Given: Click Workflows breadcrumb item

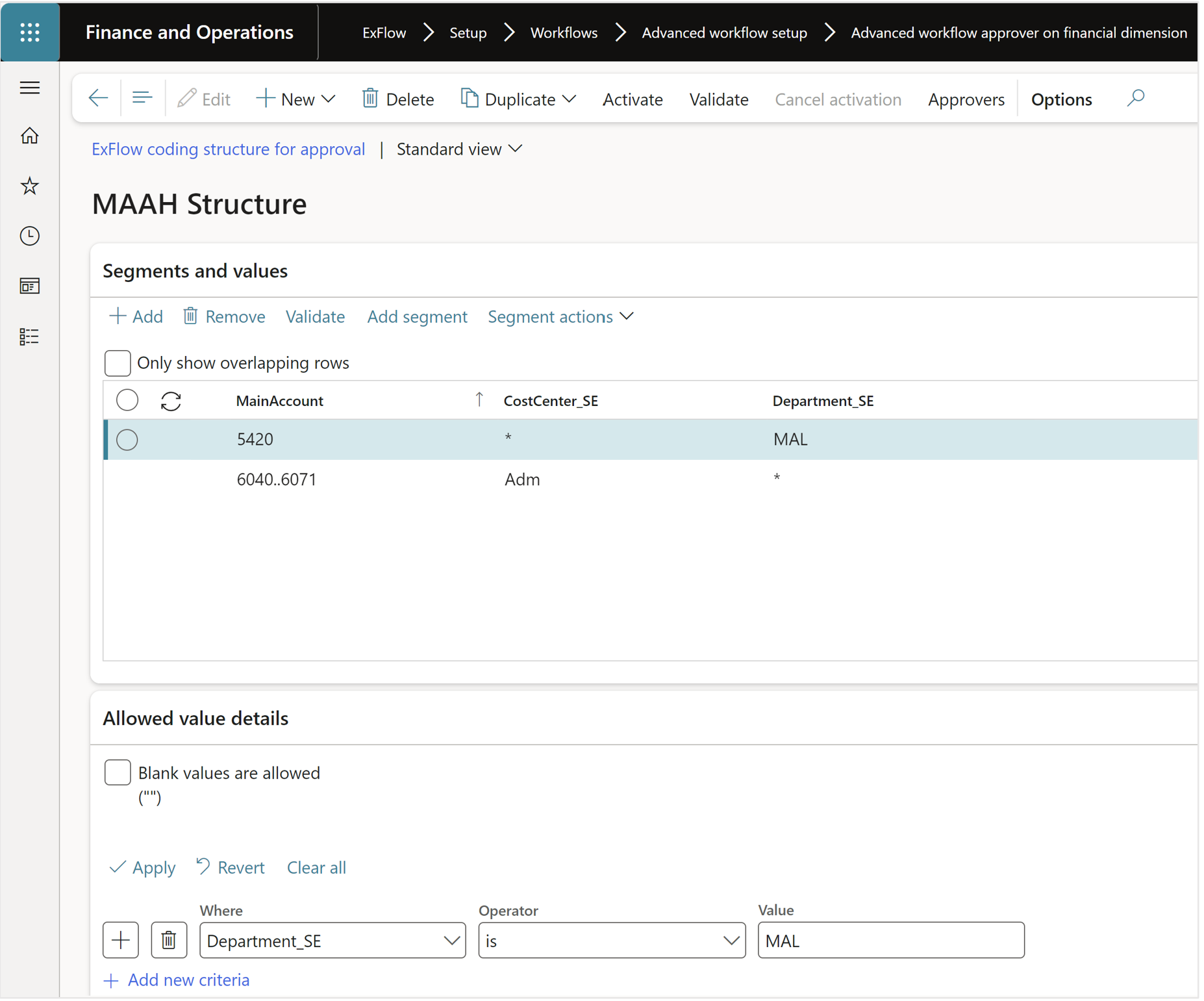Looking at the screenshot, I should [x=564, y=32].
